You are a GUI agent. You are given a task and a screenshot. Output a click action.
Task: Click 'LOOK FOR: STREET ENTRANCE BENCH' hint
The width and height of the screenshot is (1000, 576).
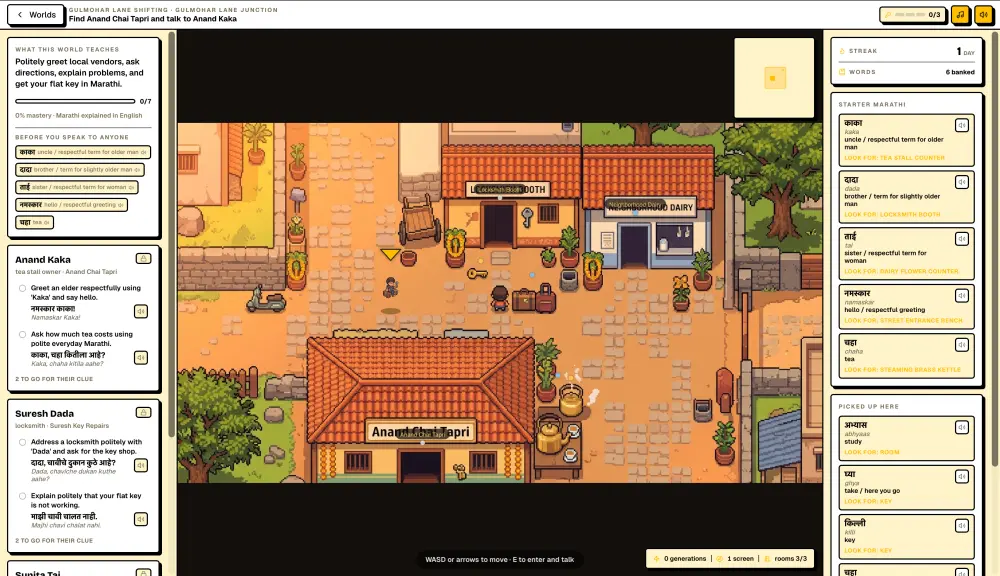[903, 320]
